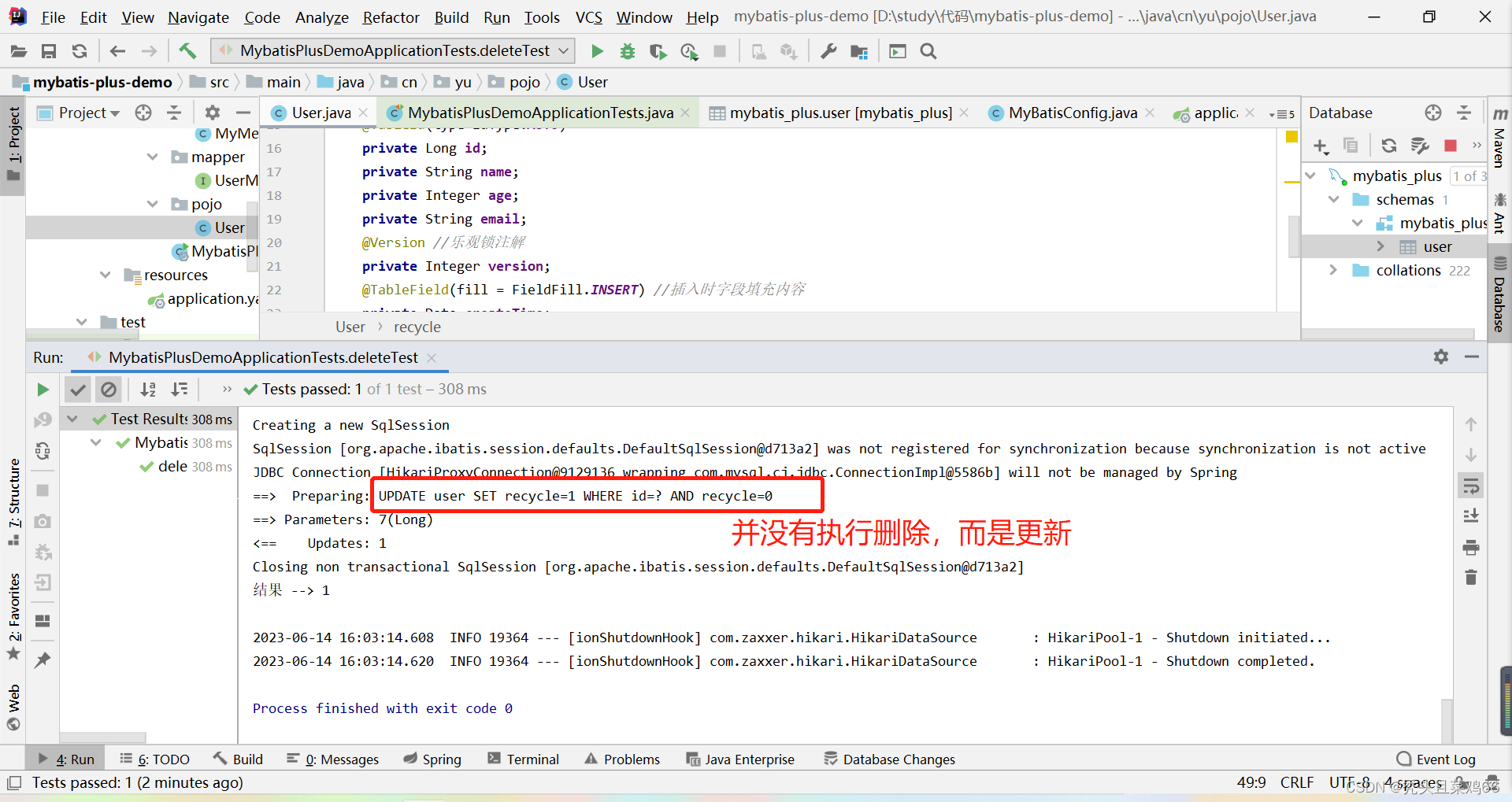Click the CRLF line separator indicator
Screen dimensions: 1512x802
click(x=1296, y=782)
